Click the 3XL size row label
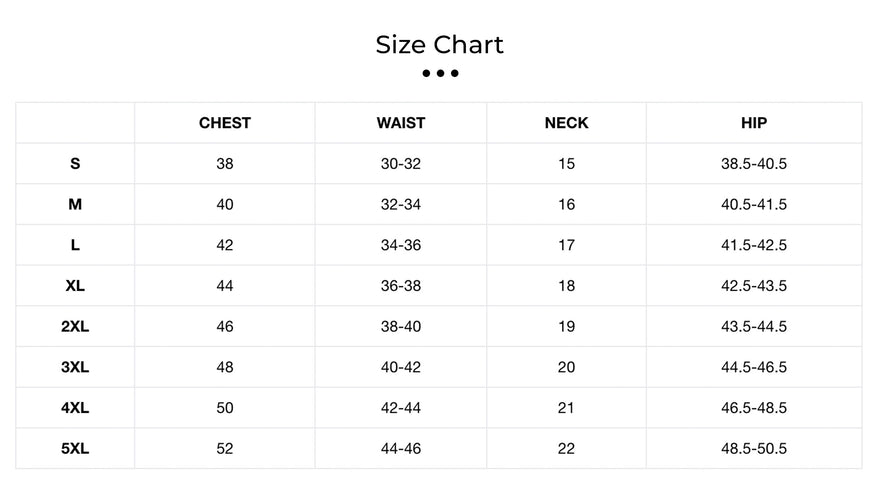This screenshot has height=486, width=880. pos(75,367)
